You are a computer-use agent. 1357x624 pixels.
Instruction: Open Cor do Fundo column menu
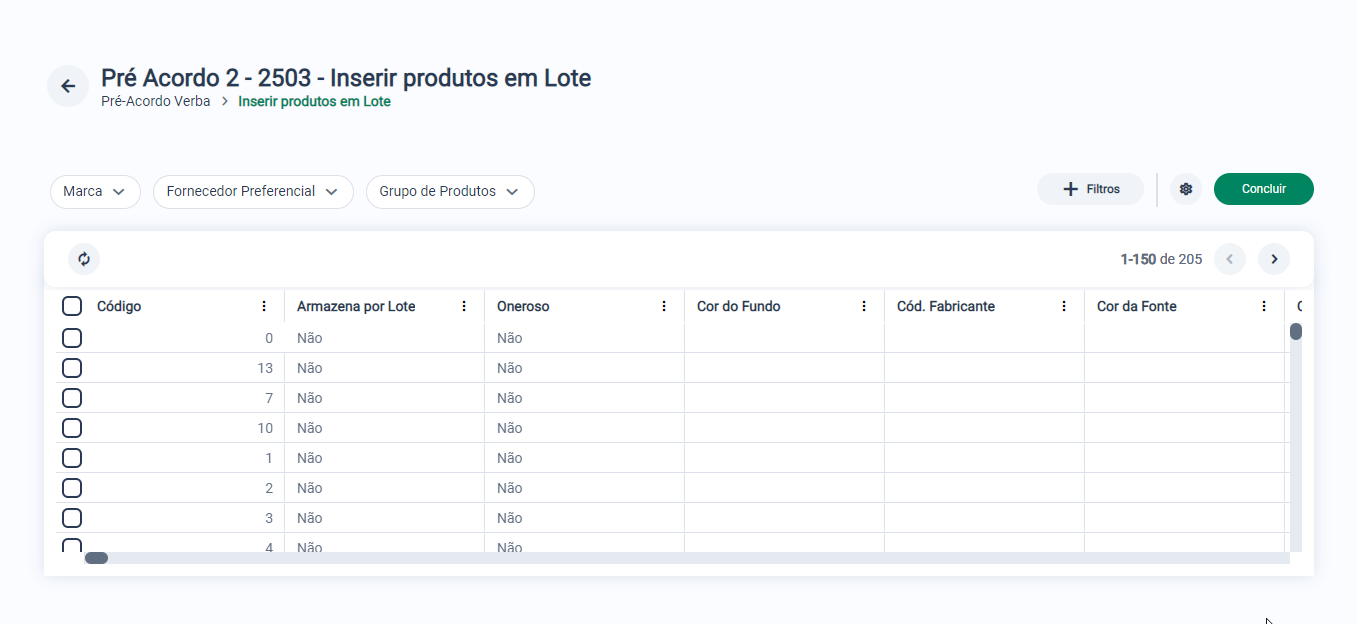(x=864, y=306)
